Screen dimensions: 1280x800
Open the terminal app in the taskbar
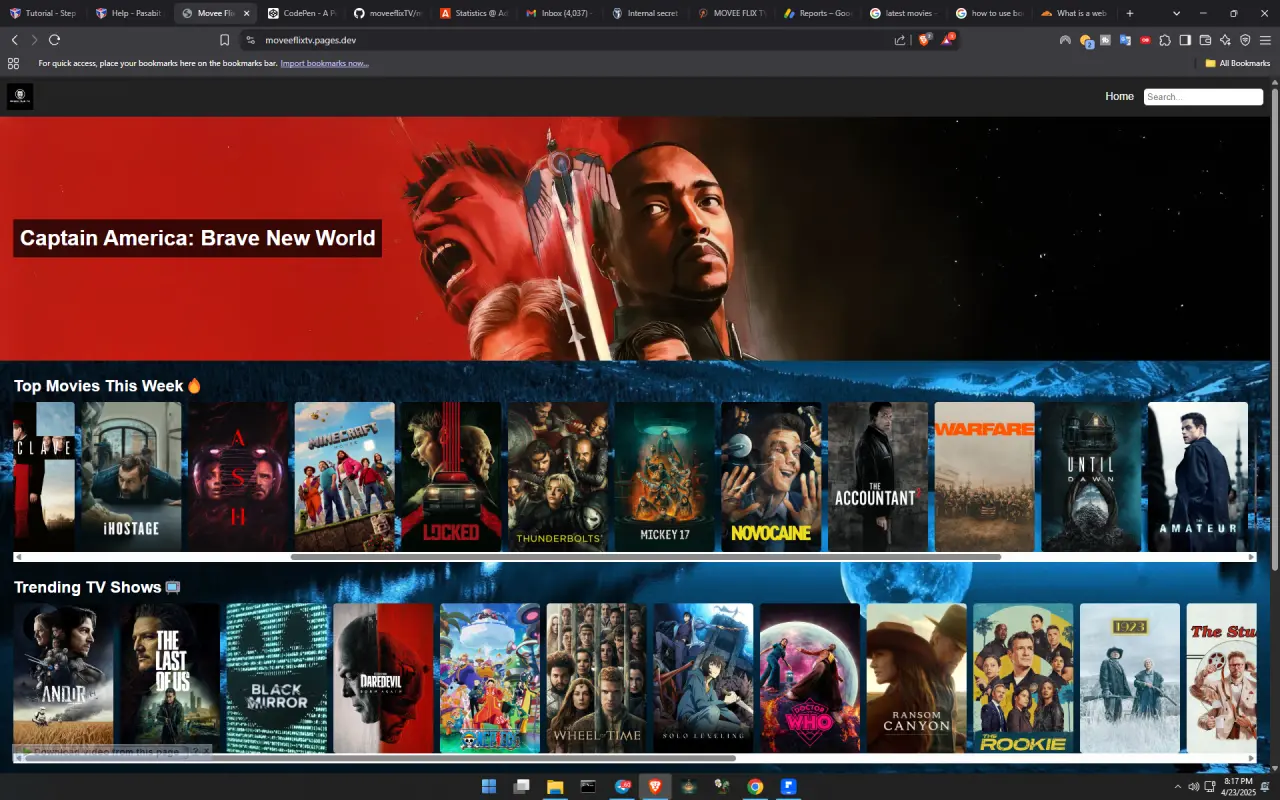(588, 786)
